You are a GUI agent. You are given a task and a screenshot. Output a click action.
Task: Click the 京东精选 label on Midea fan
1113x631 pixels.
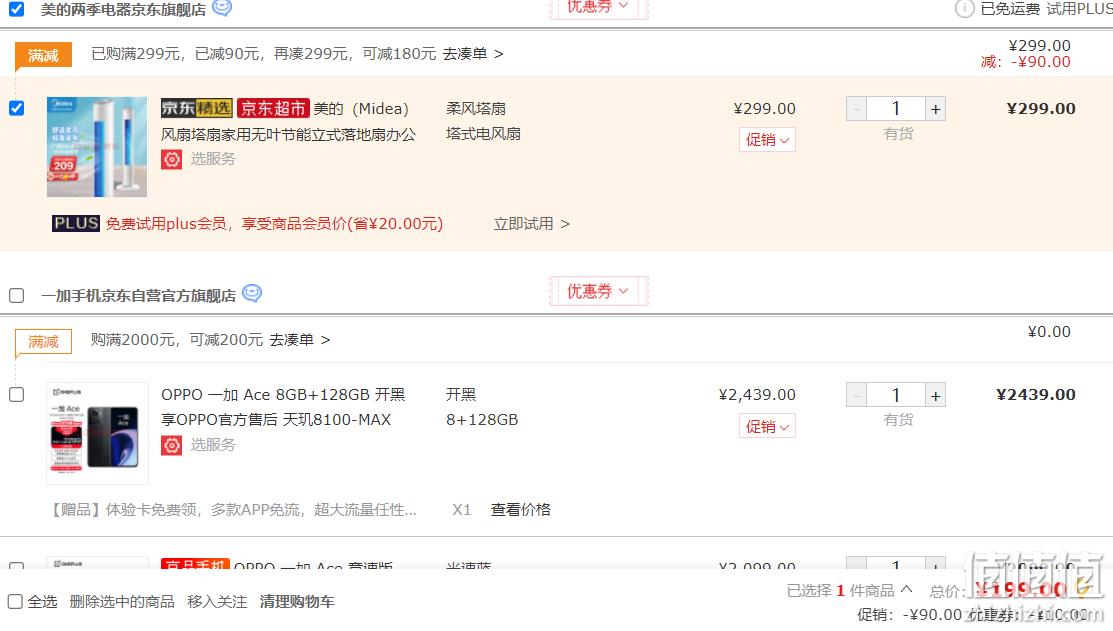point(197,108)
